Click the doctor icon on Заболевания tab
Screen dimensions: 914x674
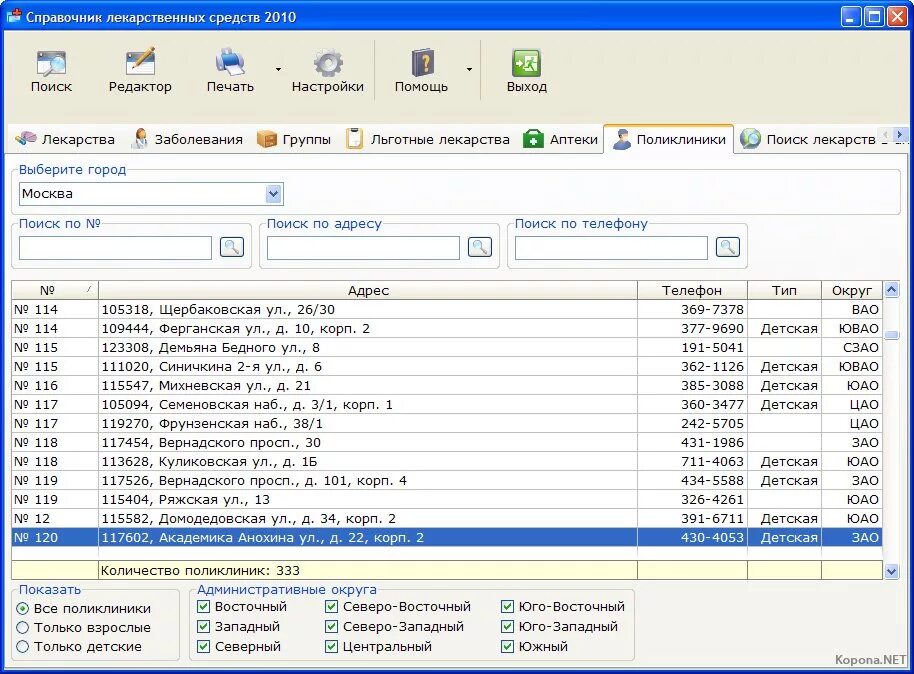(140, 139)
